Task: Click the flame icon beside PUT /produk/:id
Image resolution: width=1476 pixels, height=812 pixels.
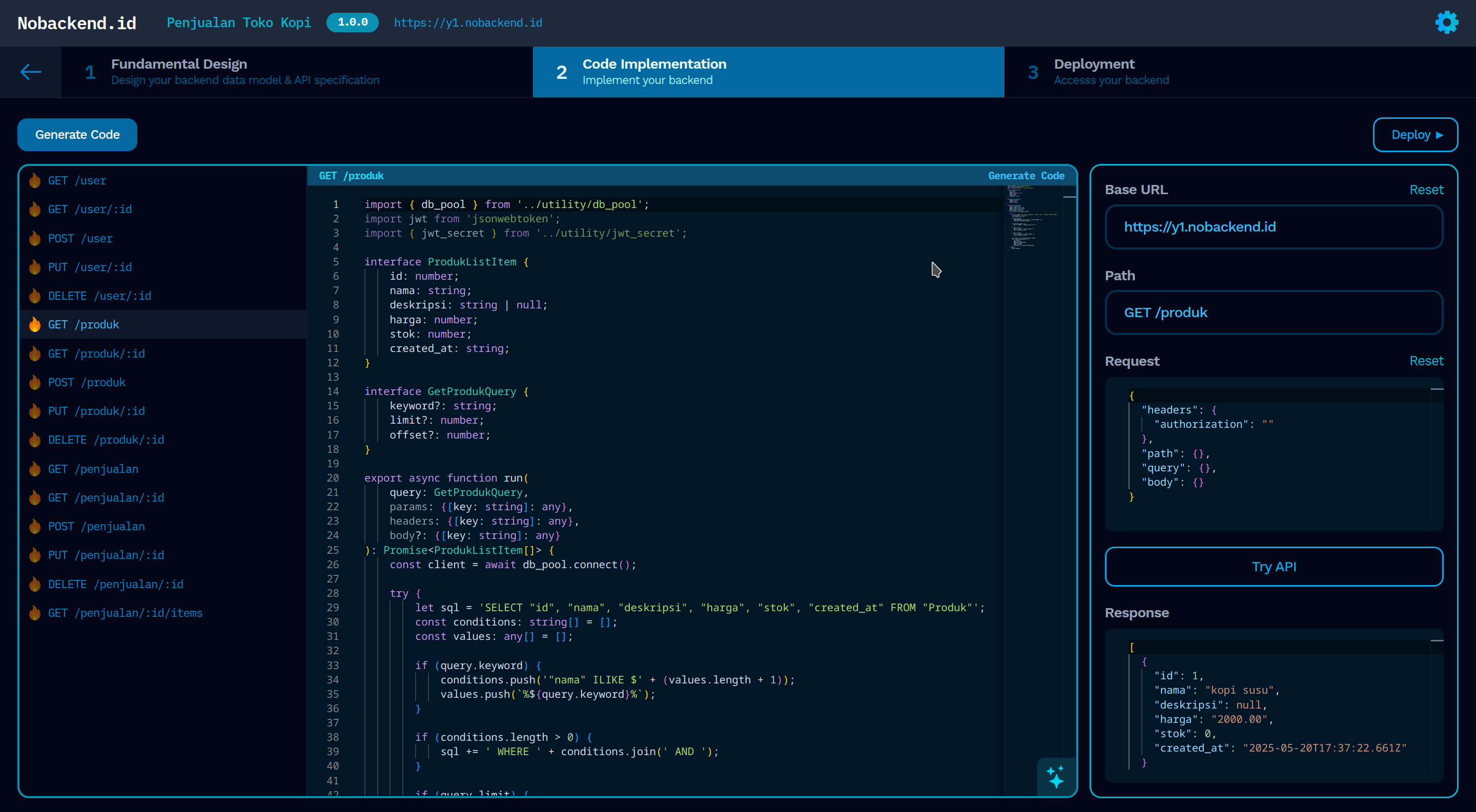Action: [x=34, y=410]
